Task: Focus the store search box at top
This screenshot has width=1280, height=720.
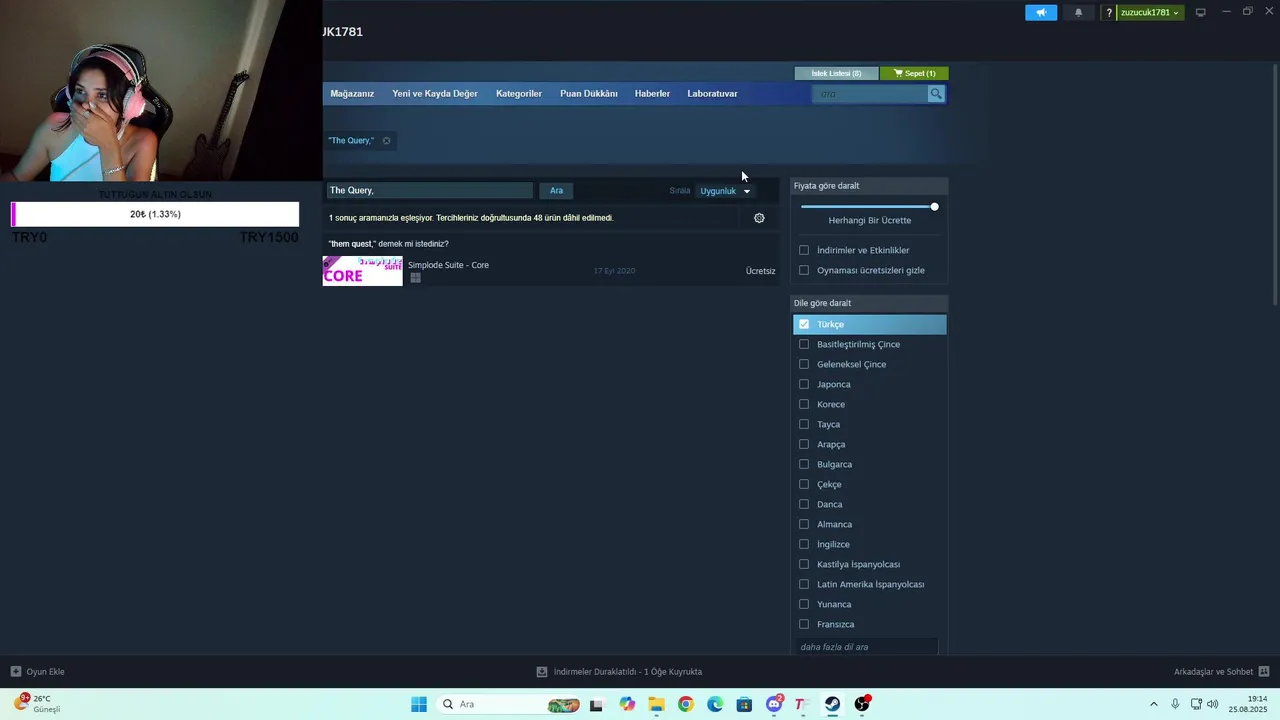Action: [871, 94]
